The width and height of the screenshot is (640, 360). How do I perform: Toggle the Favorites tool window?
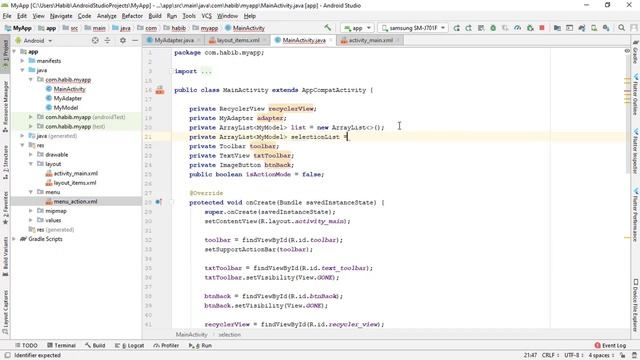pos(5,208)
